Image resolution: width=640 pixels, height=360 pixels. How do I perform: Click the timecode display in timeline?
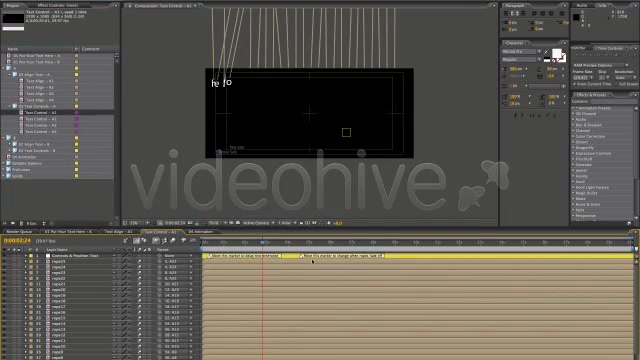click(x=17, y=240)
